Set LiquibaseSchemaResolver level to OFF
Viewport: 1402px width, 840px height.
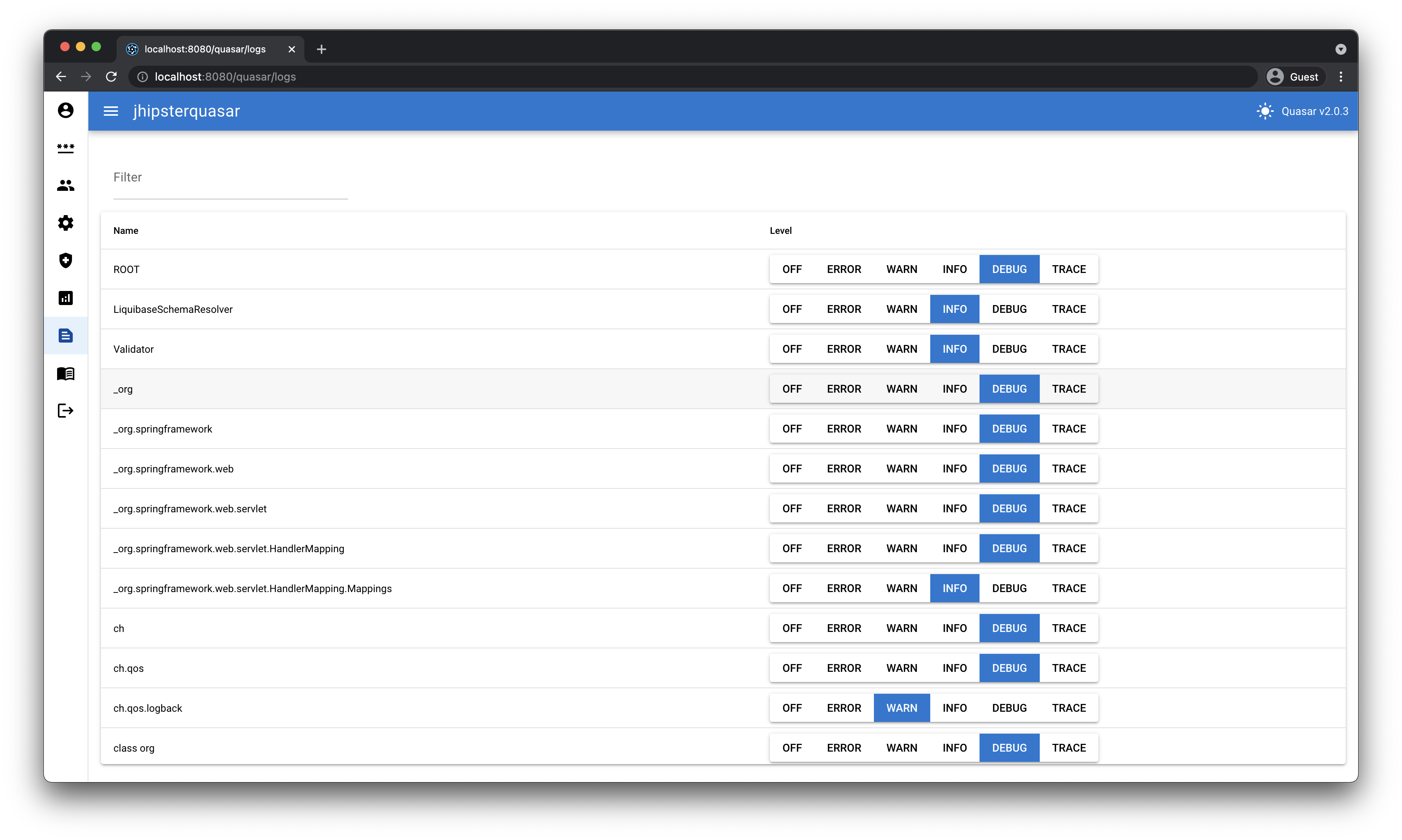792,310
